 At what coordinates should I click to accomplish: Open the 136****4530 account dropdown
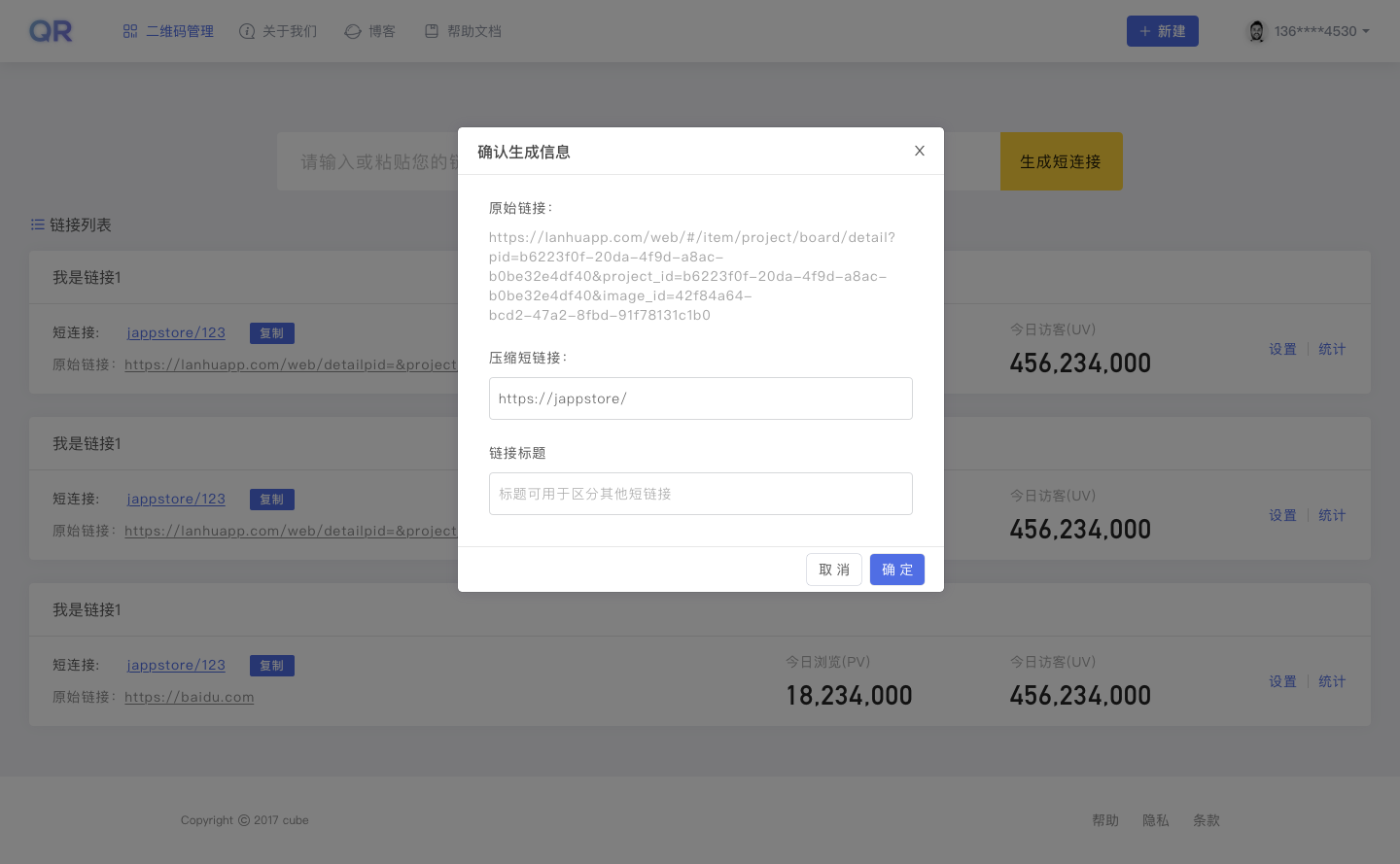coord(1317,30)
